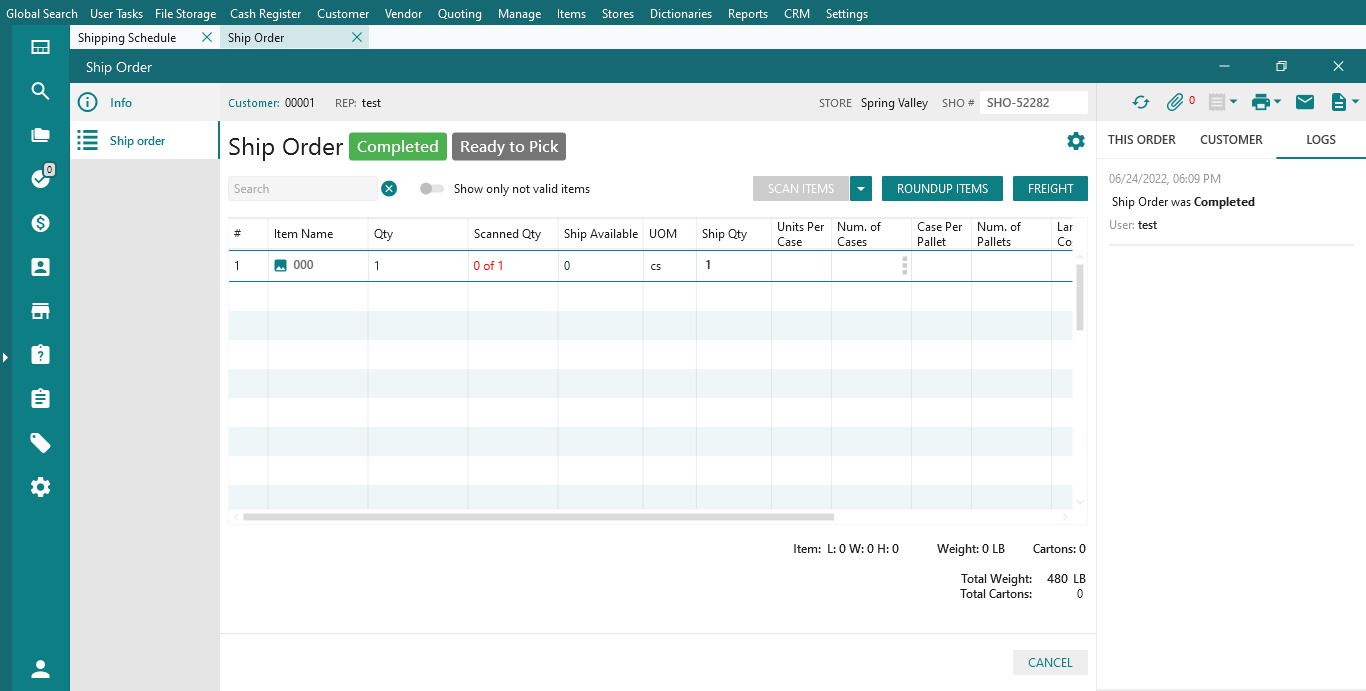Screen dimensions: 1366x691
Task: Clear the search field with the X icon
Action: click(389, 189)
